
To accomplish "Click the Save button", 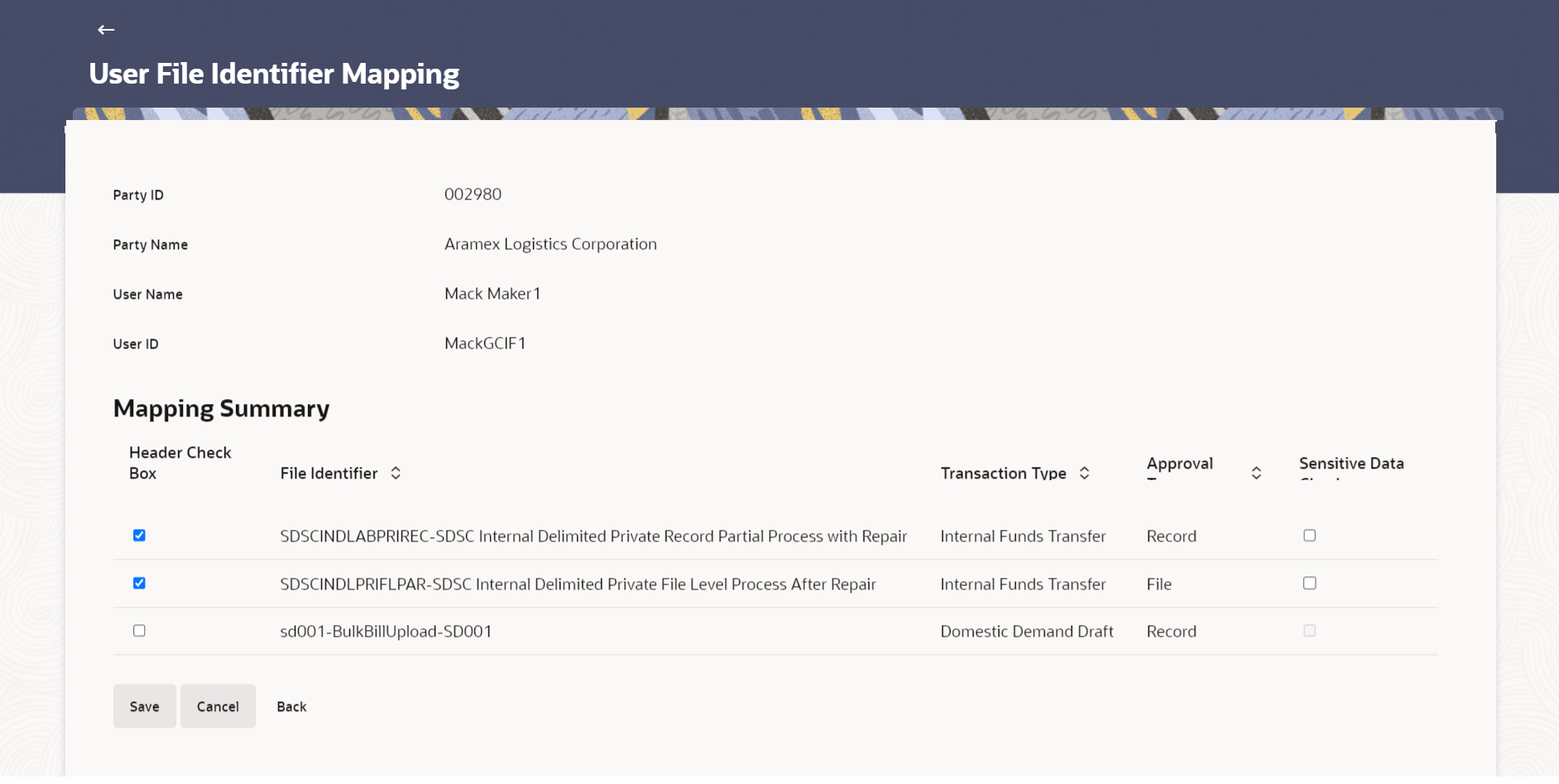I will (x=145, y=706).
